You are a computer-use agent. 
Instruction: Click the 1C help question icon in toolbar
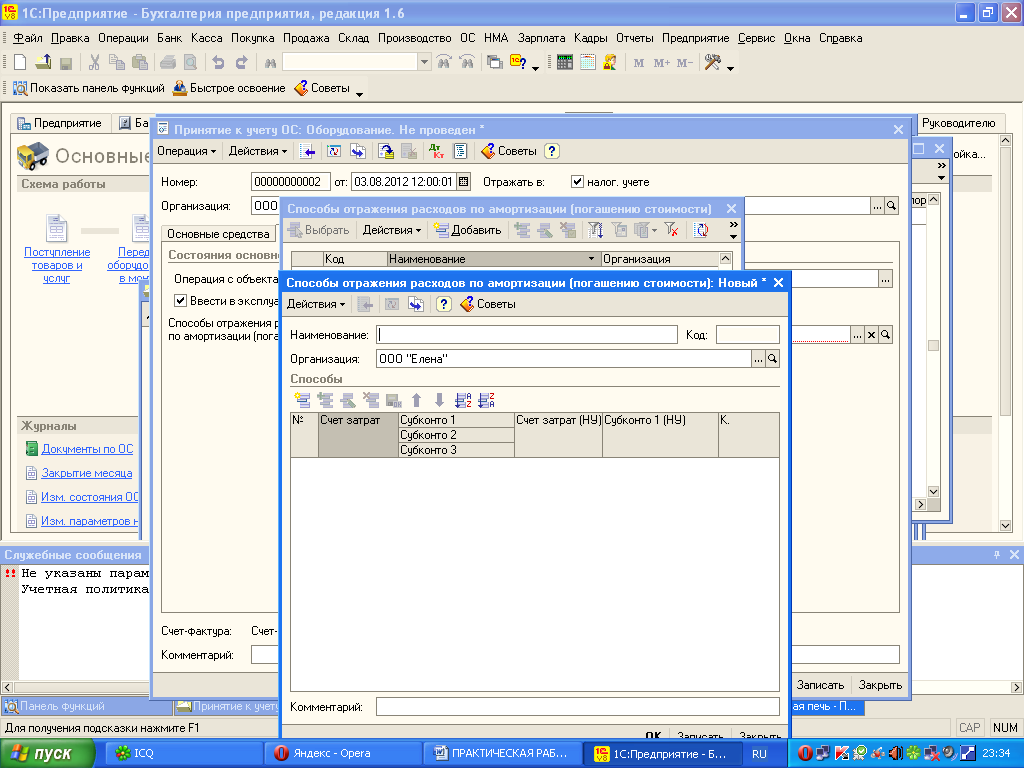click(519, 63)
